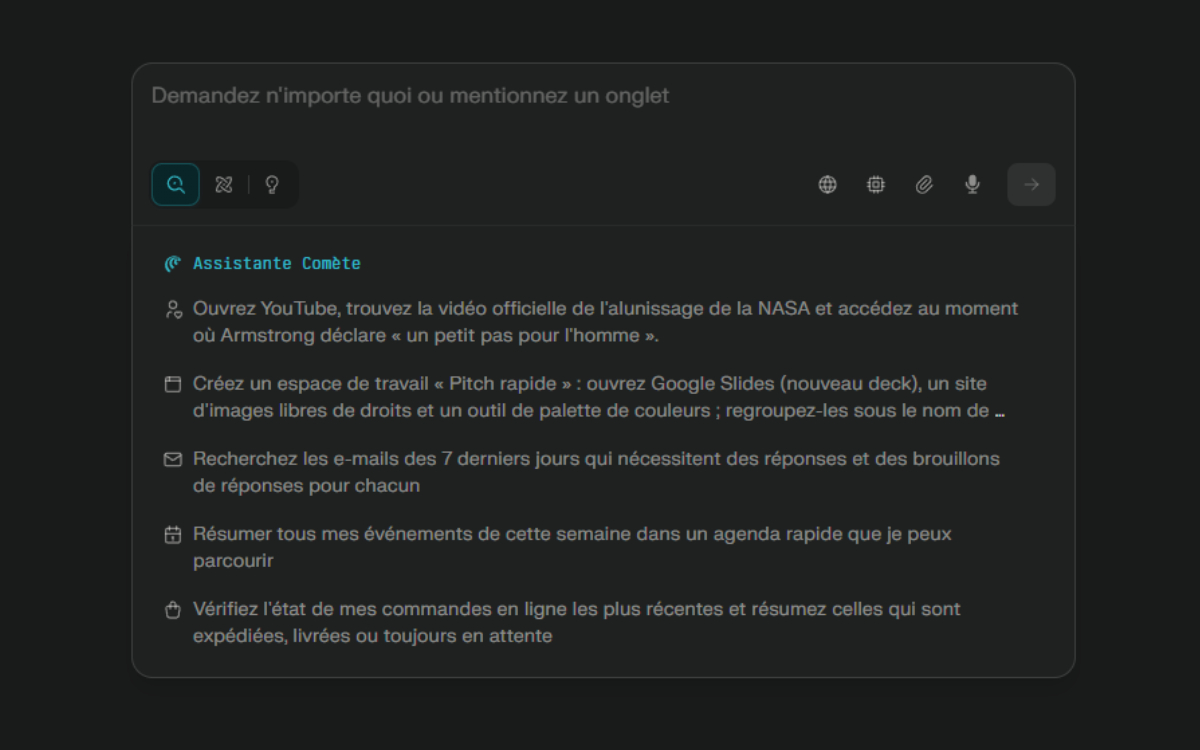Viewport: 1200px width, 750px height.
Task: Click the calendar icon beside the événements suggestion
Action: pyautogui.click(x=173, y=534)
